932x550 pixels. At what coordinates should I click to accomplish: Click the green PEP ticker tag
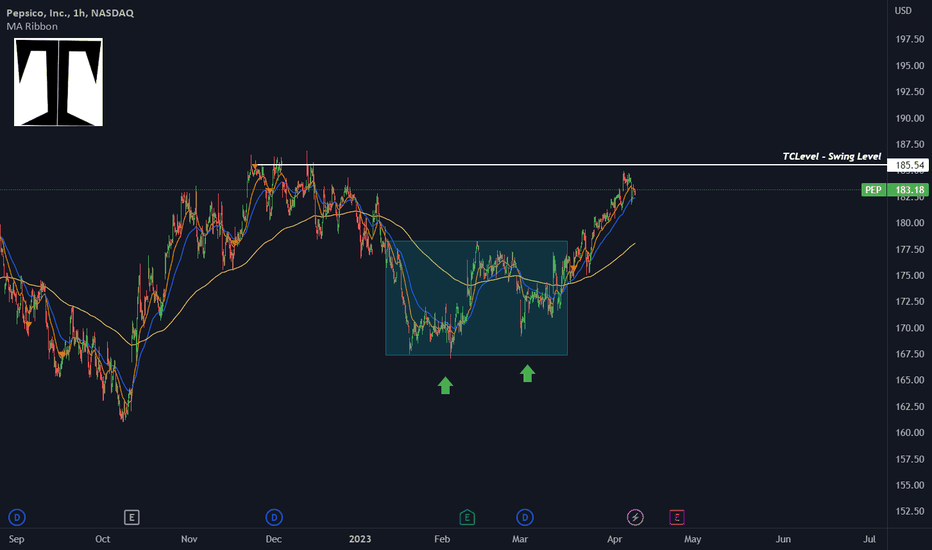873,190
